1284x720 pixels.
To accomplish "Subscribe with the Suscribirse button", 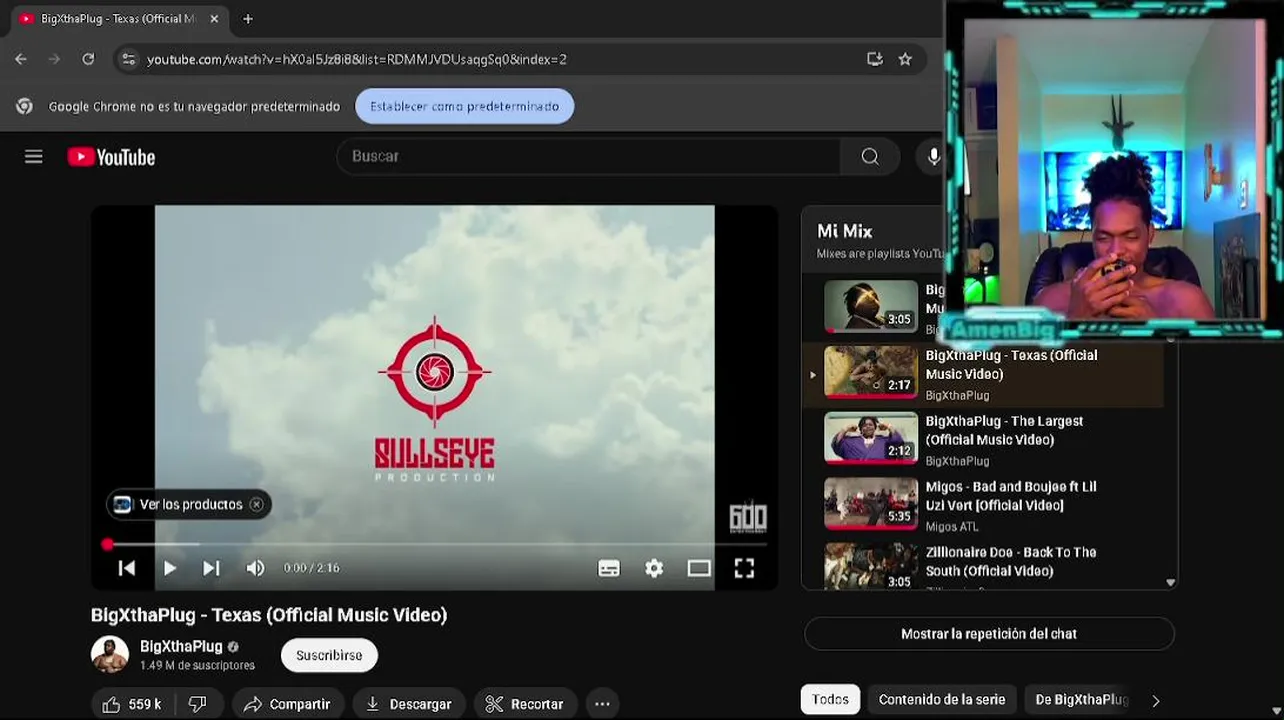I will (x=329, y=655).
